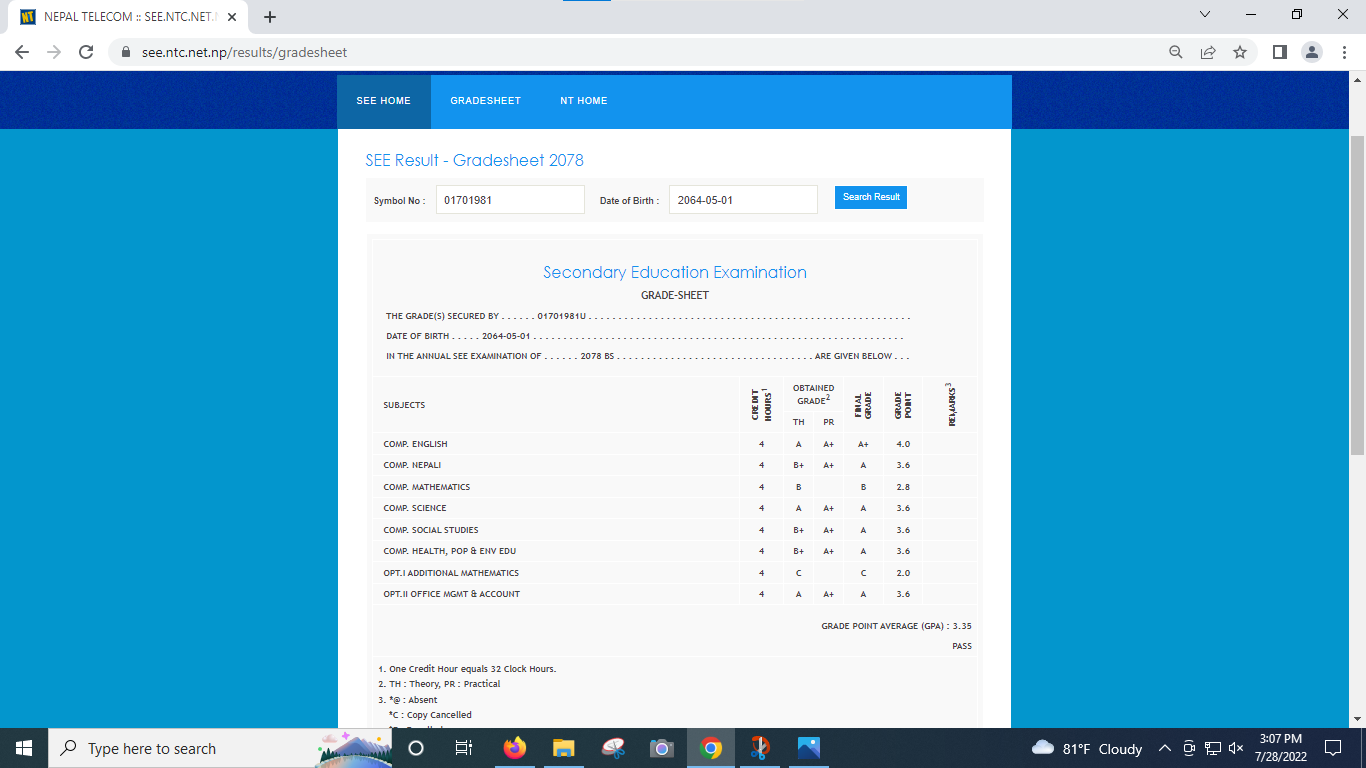Open Firefox from the taskbar

[x=515, y=748]
